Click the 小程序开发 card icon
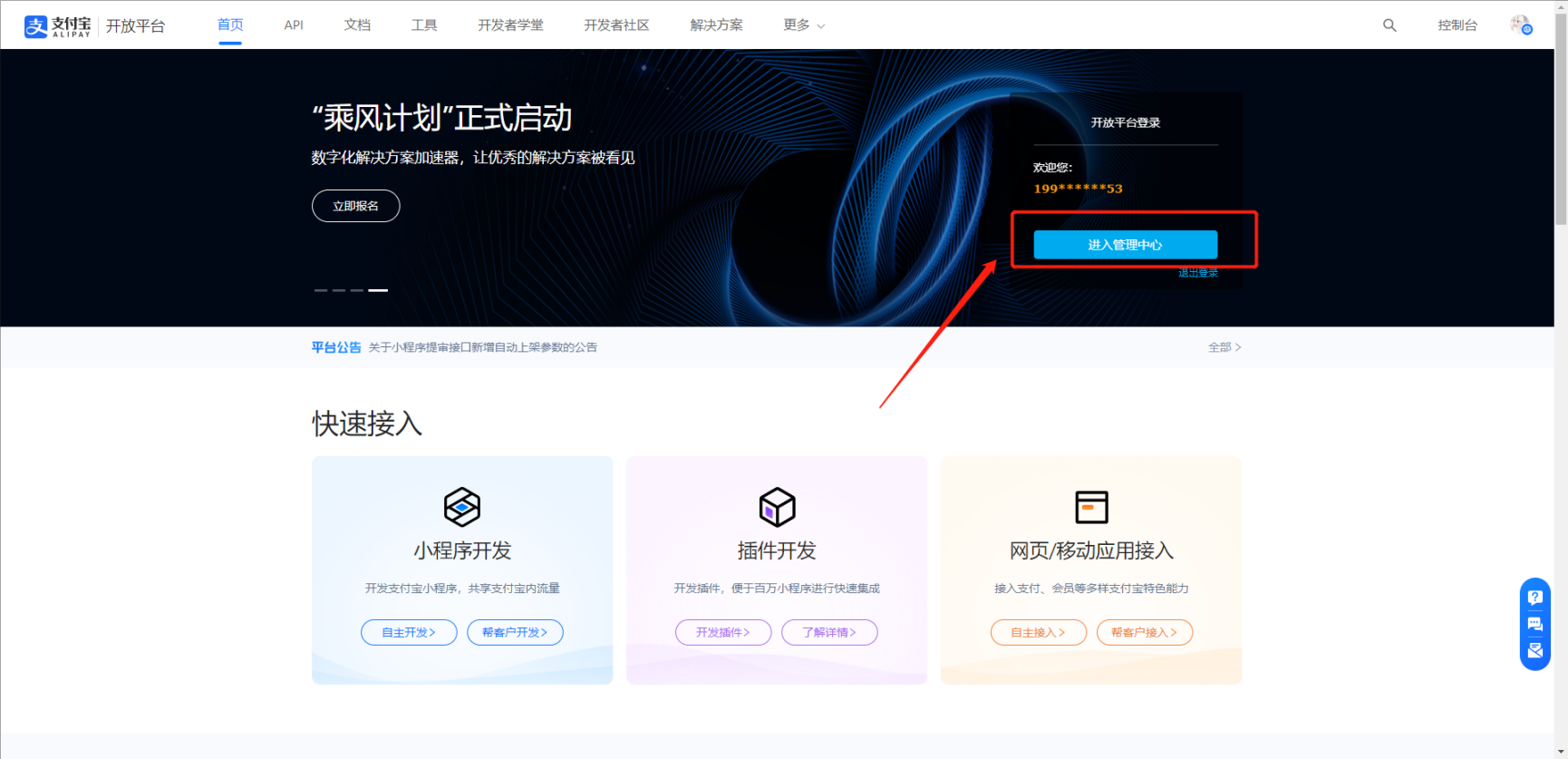The image size is (1568, 759). [462, 507]
